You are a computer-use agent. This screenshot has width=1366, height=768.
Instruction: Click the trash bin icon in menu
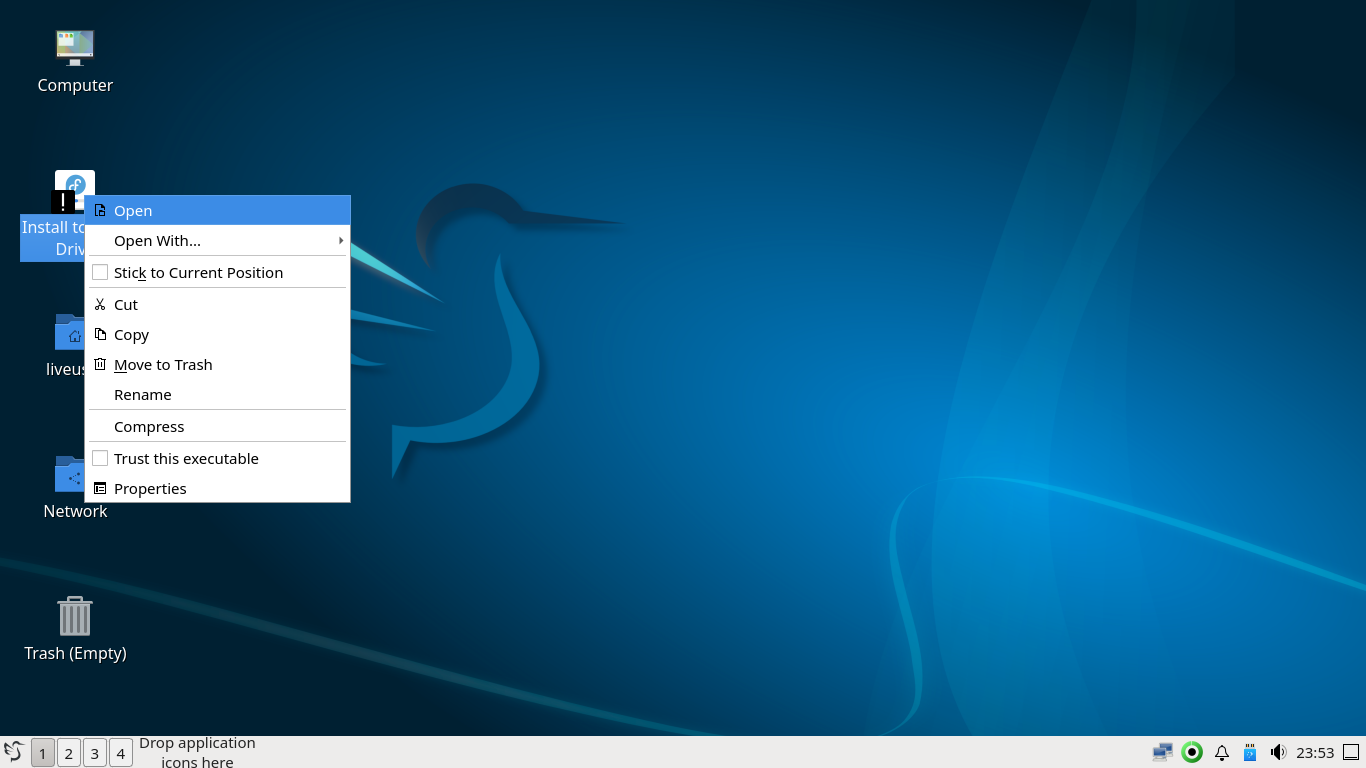(100, 365)
